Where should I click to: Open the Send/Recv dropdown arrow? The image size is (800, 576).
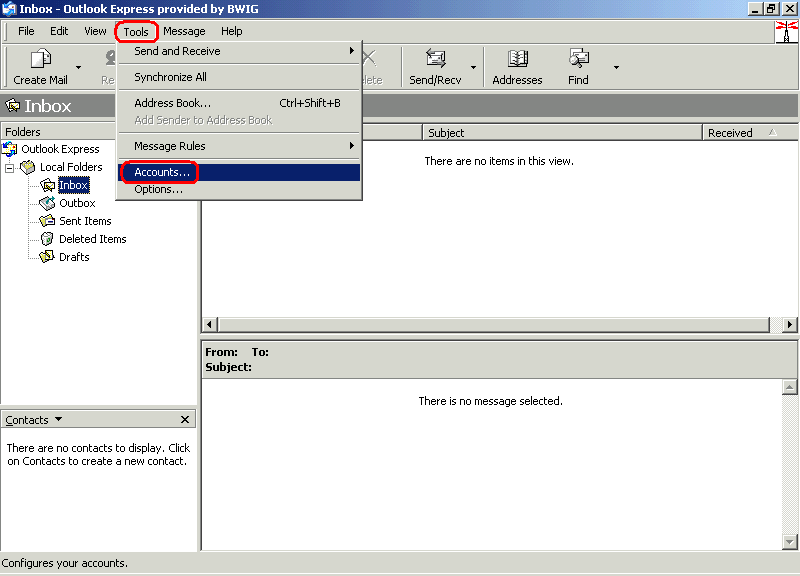pos(473,67)
